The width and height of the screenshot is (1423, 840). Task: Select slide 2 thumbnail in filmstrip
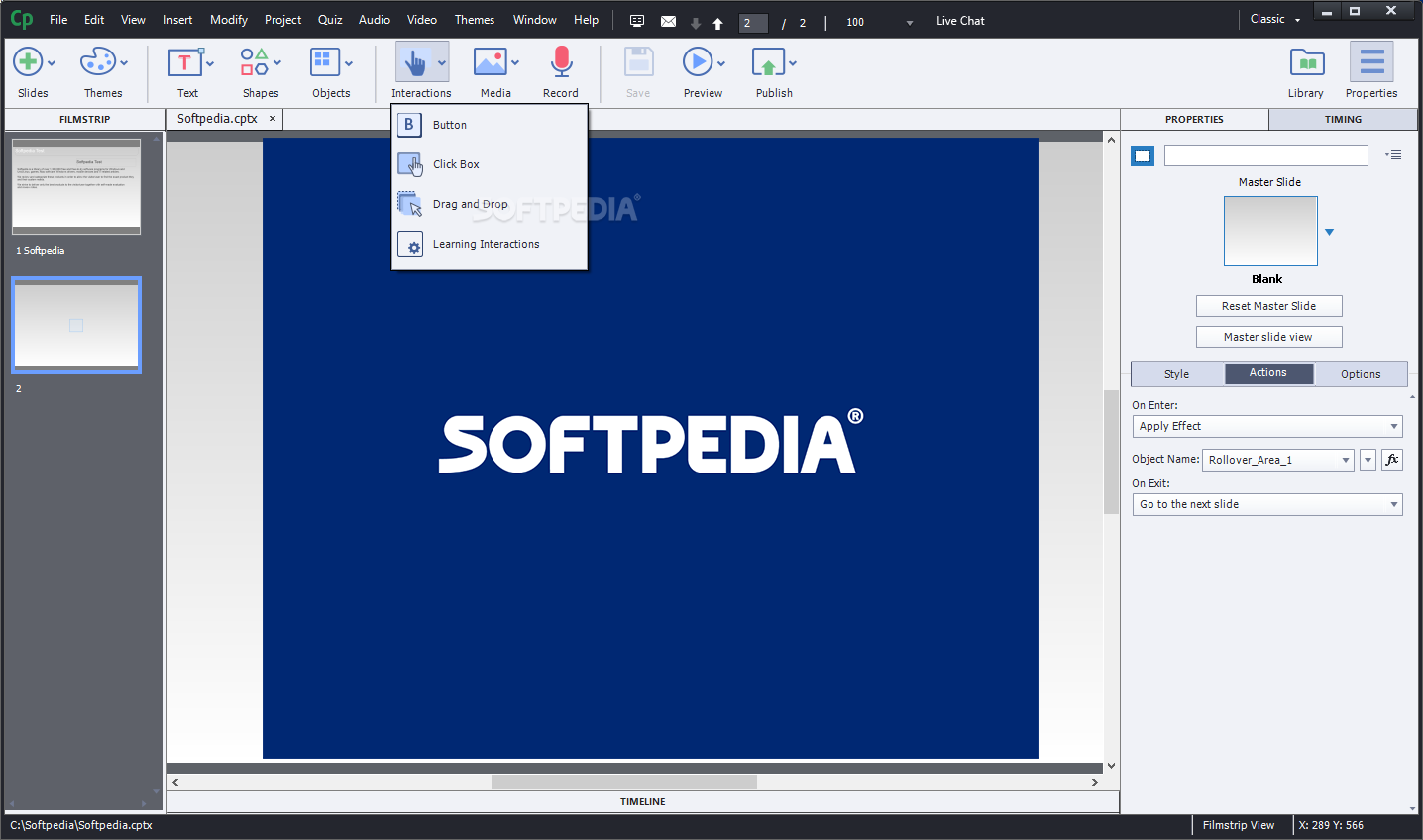76,325
